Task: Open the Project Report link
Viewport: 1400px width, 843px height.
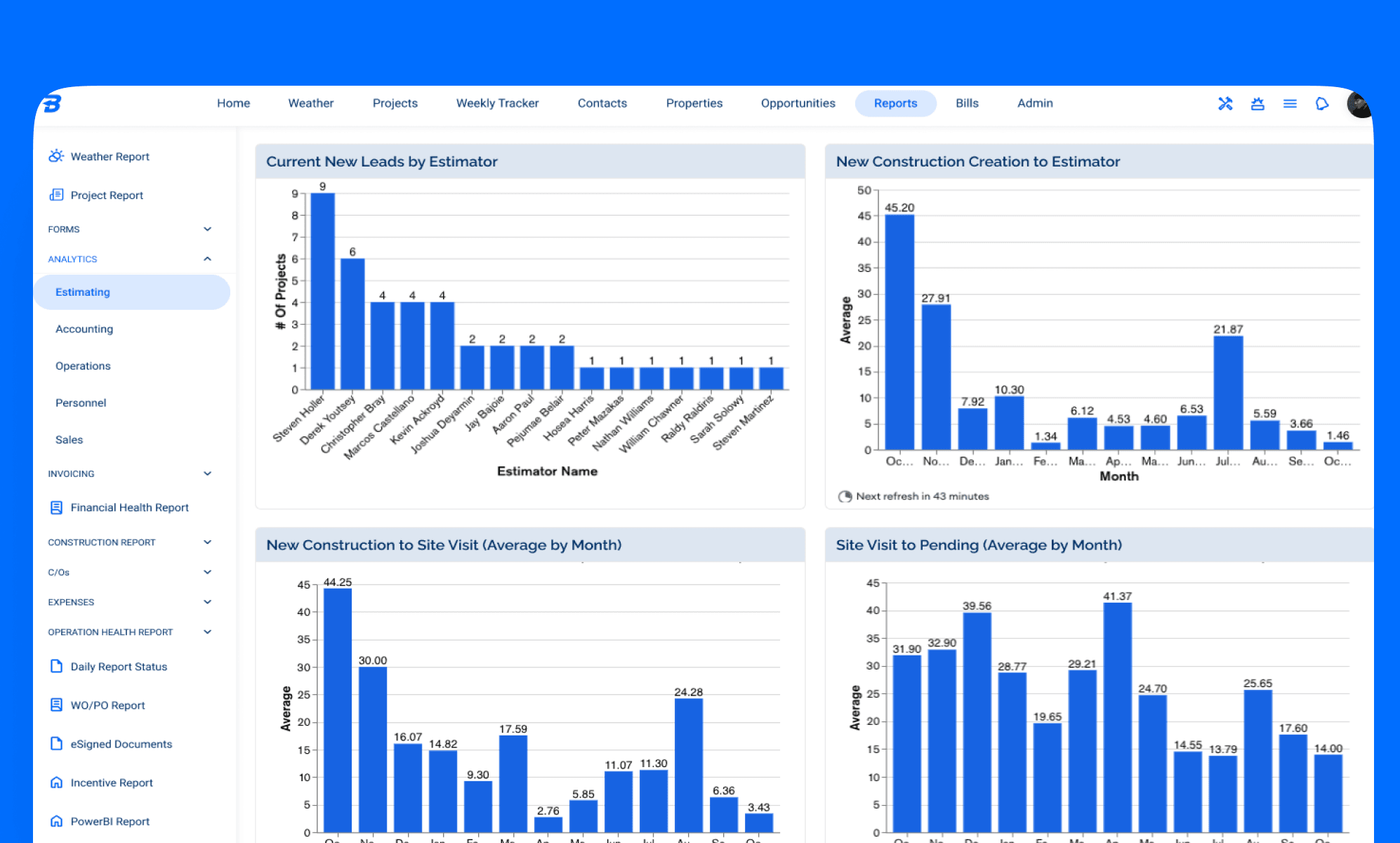Action: pyautogui.click(x=107, y=195)
